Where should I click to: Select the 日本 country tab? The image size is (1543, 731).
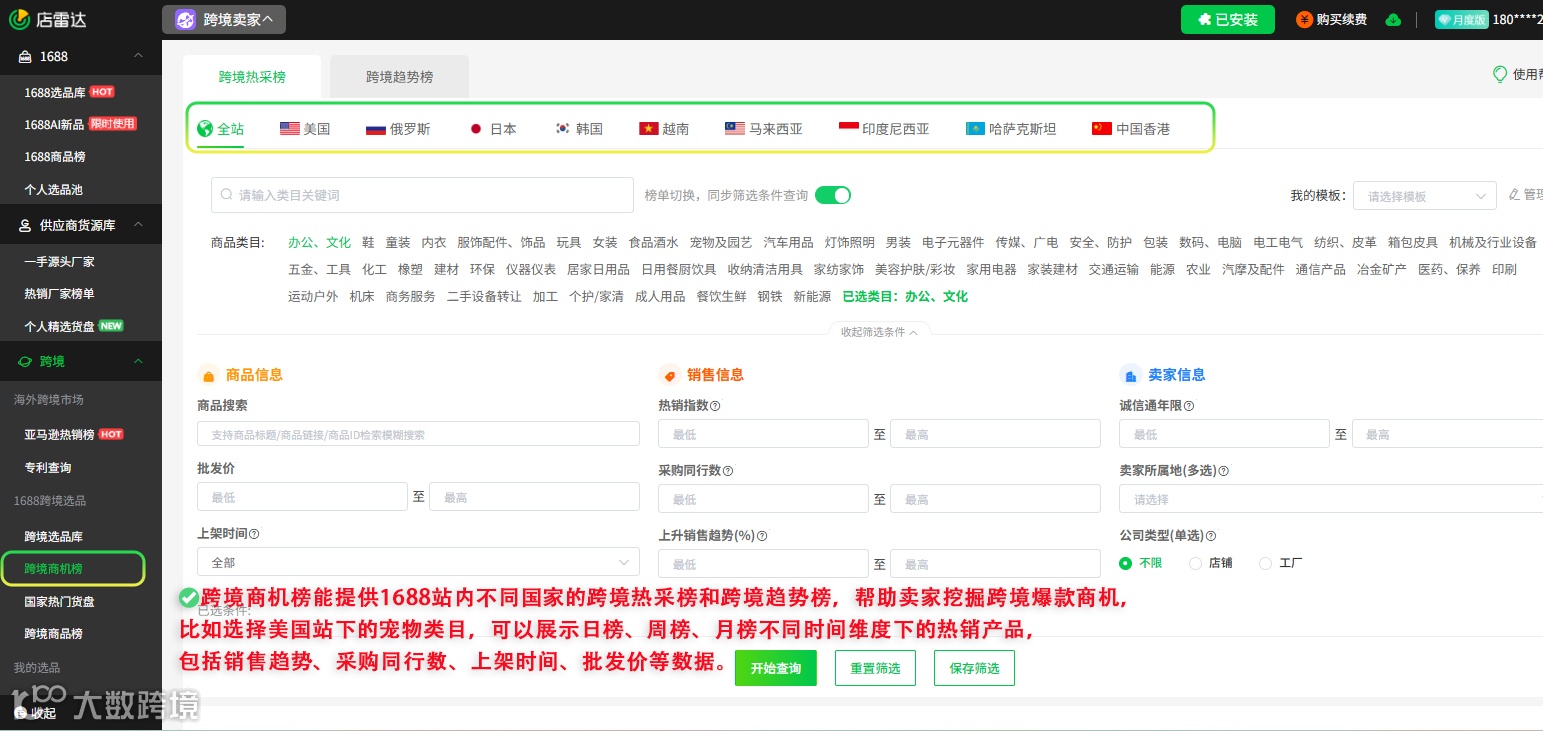click(x=493, y=129)
